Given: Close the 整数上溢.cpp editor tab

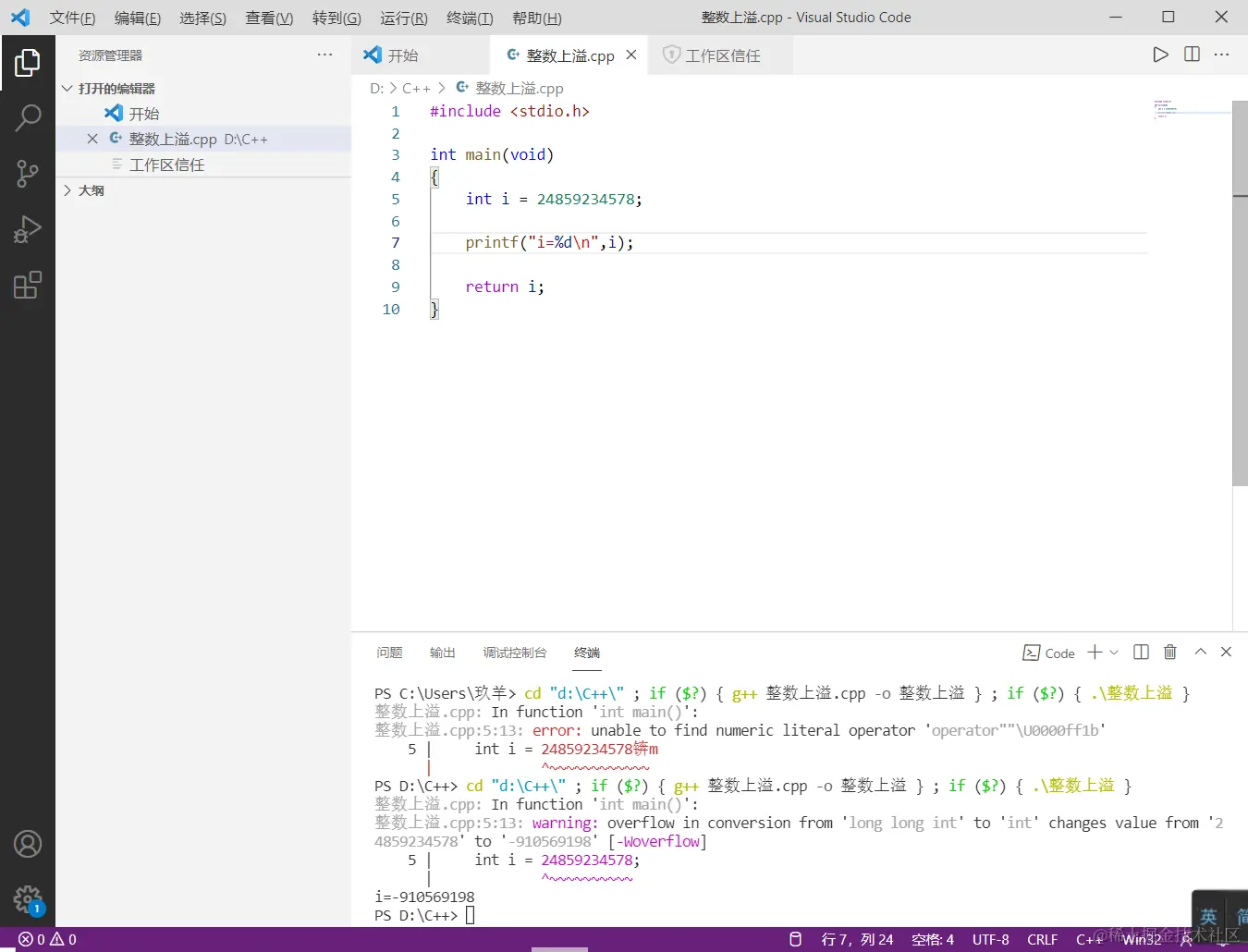Looking at the screenshot, I should coord(631,55).
